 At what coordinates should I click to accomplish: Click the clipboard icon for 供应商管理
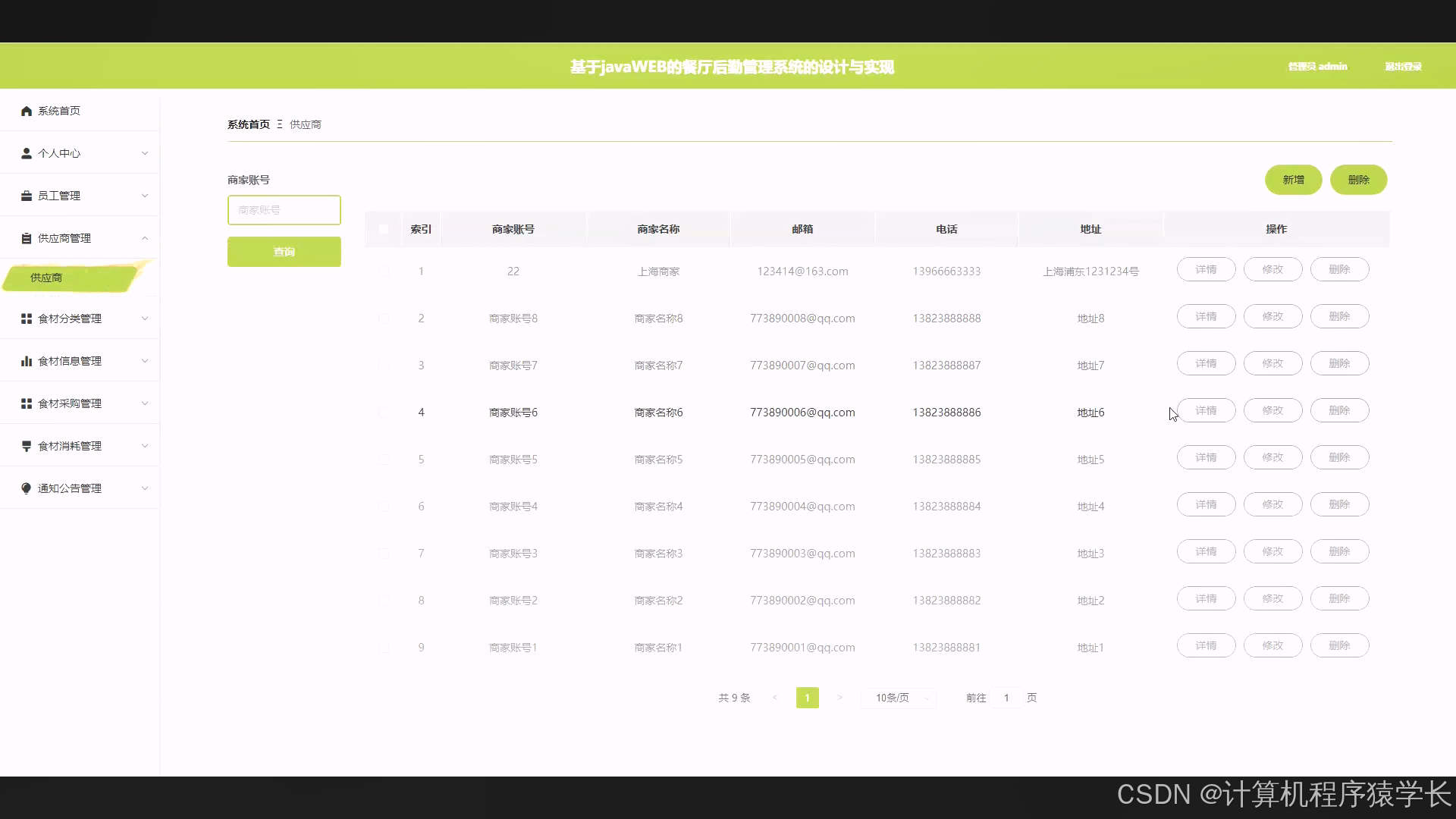[x=27, y=238]
